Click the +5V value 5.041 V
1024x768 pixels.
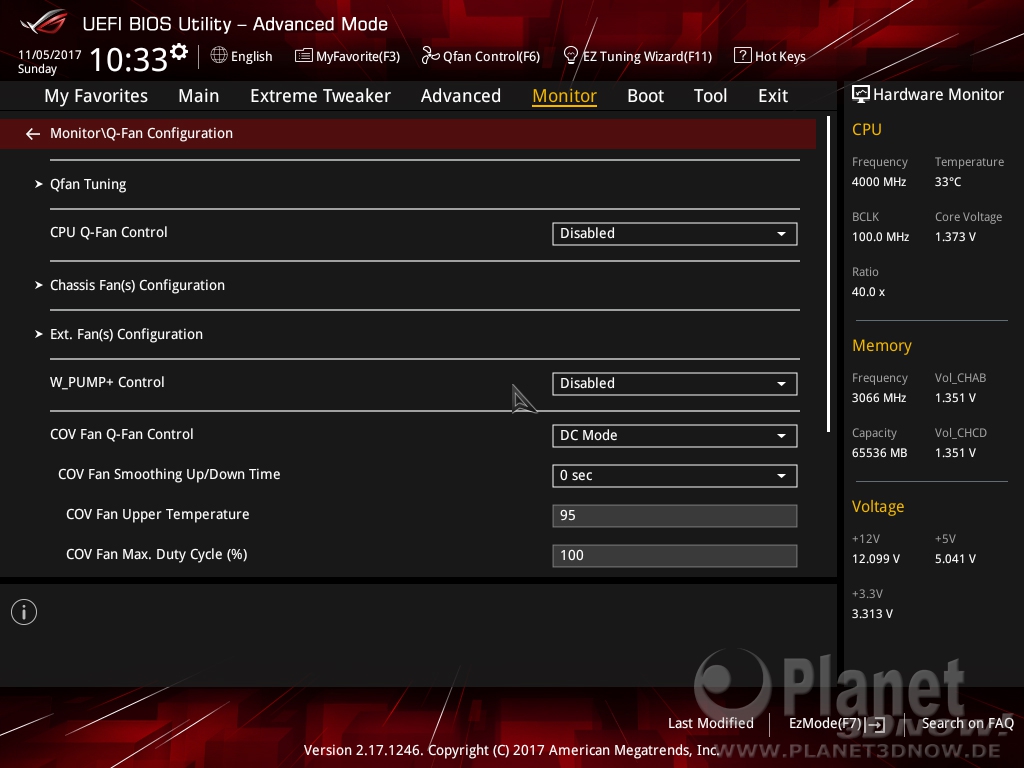pyautogui.click(x=955, y=559)
